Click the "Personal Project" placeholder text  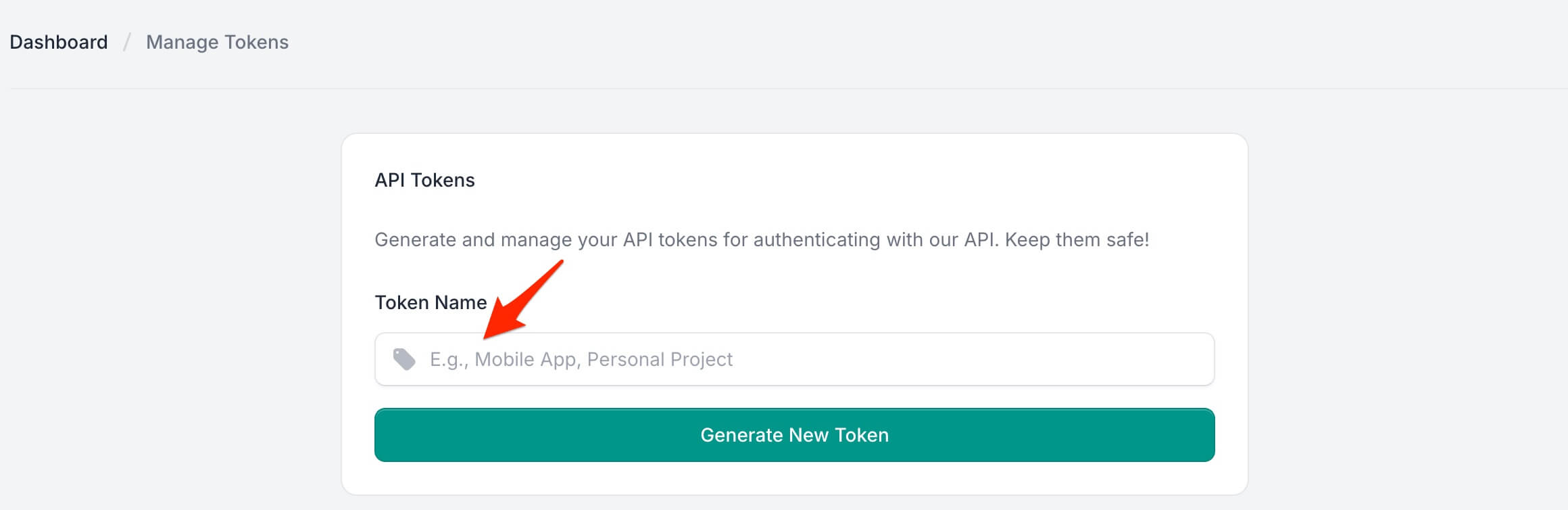[660, 359]
